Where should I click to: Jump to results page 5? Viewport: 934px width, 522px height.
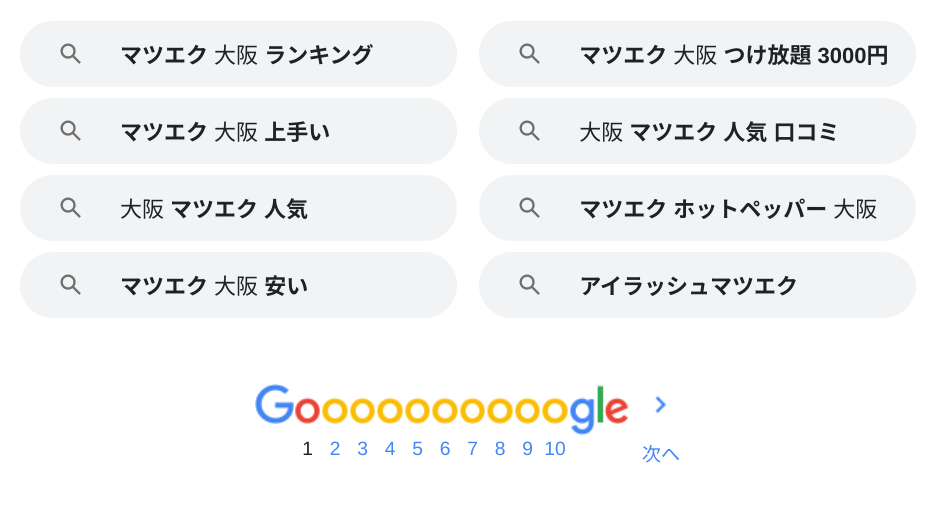point(417,449)
